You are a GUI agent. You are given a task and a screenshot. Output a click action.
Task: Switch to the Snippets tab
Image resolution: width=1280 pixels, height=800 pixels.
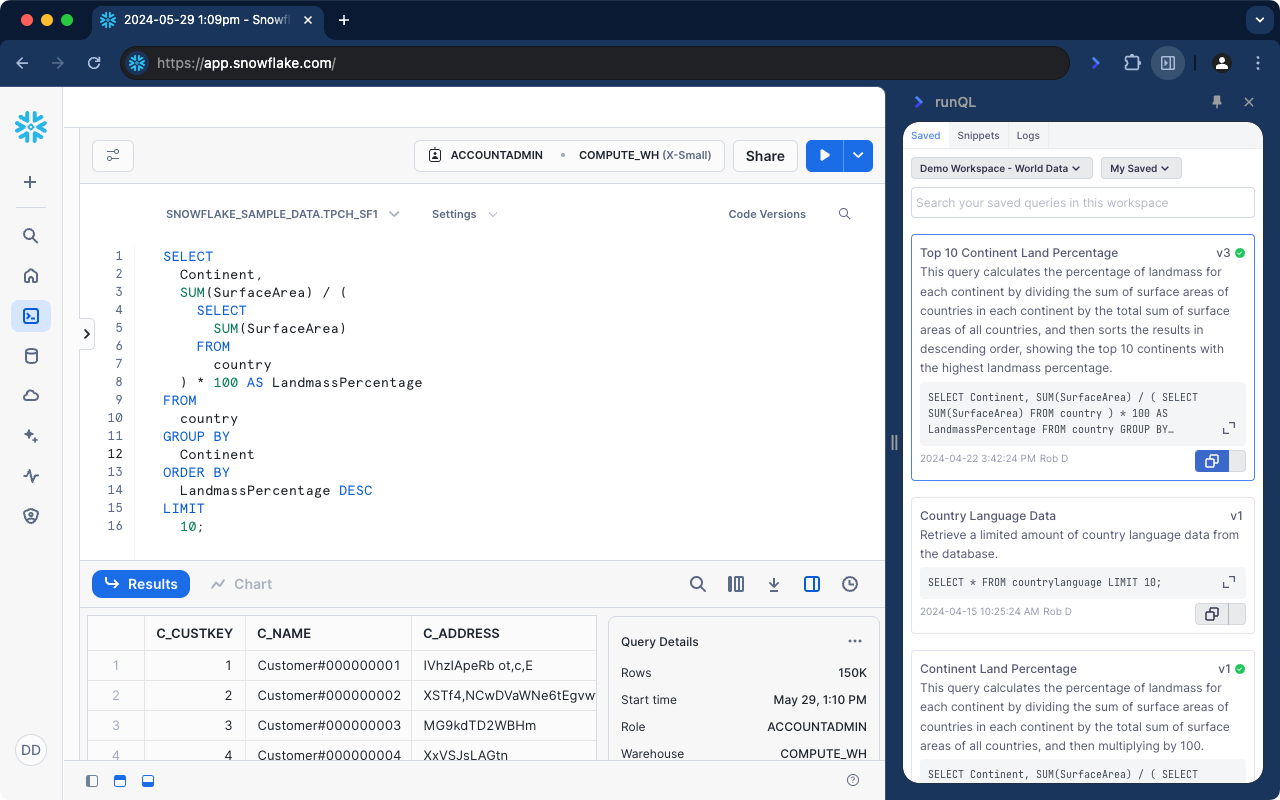978,135
